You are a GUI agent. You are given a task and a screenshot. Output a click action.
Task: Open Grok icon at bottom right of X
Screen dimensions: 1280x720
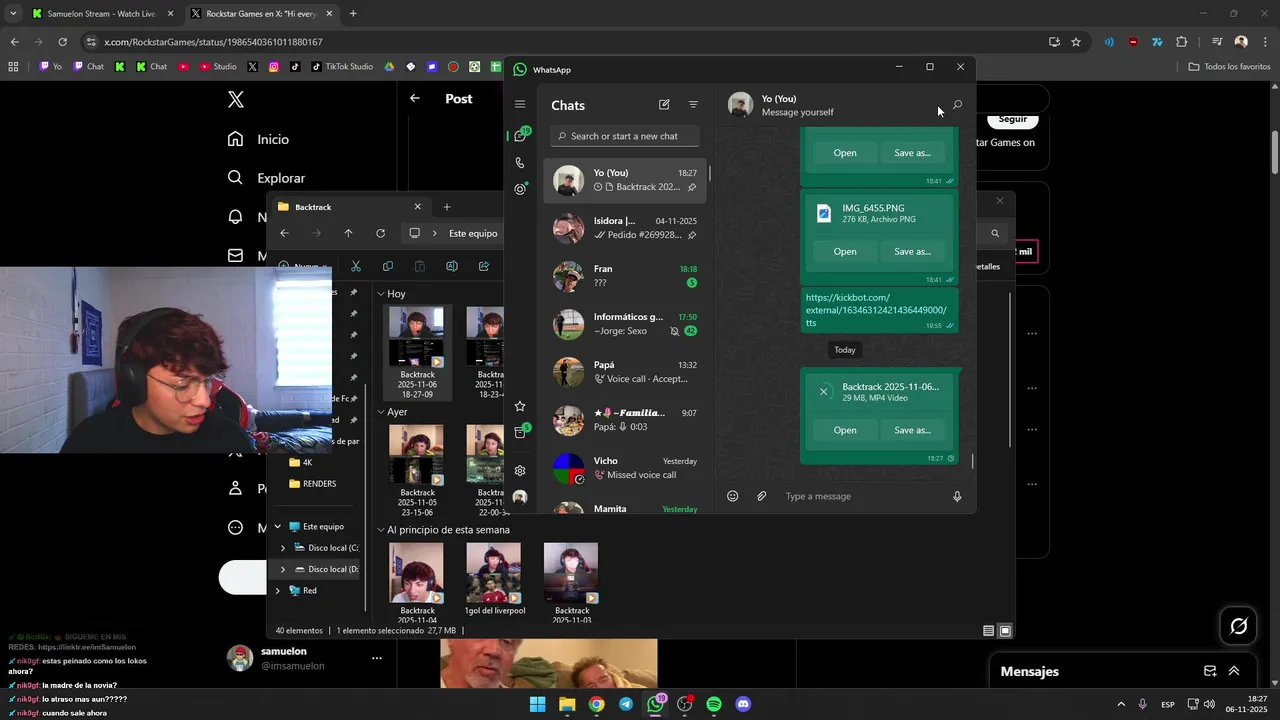click(1239, 627)
